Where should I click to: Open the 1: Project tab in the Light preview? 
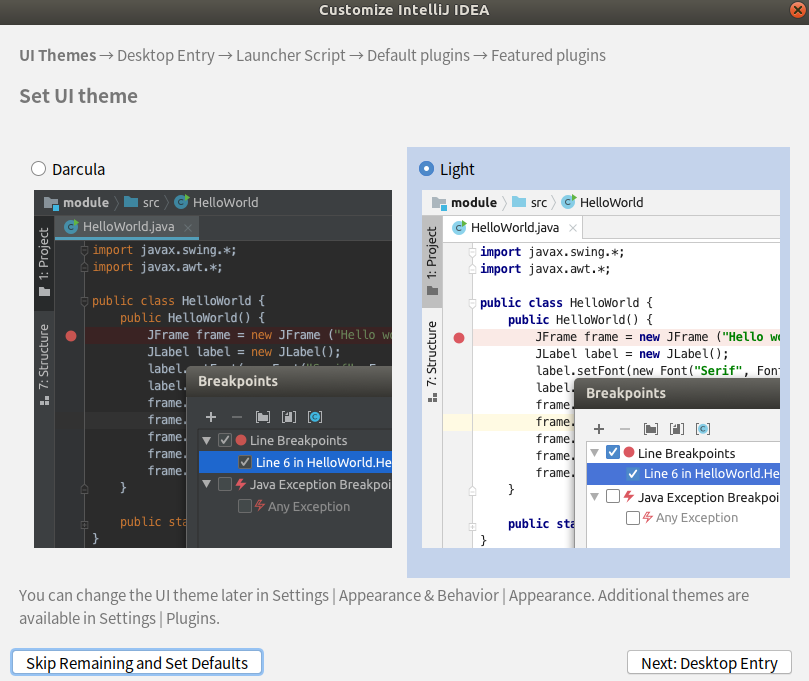click(432, 262)
